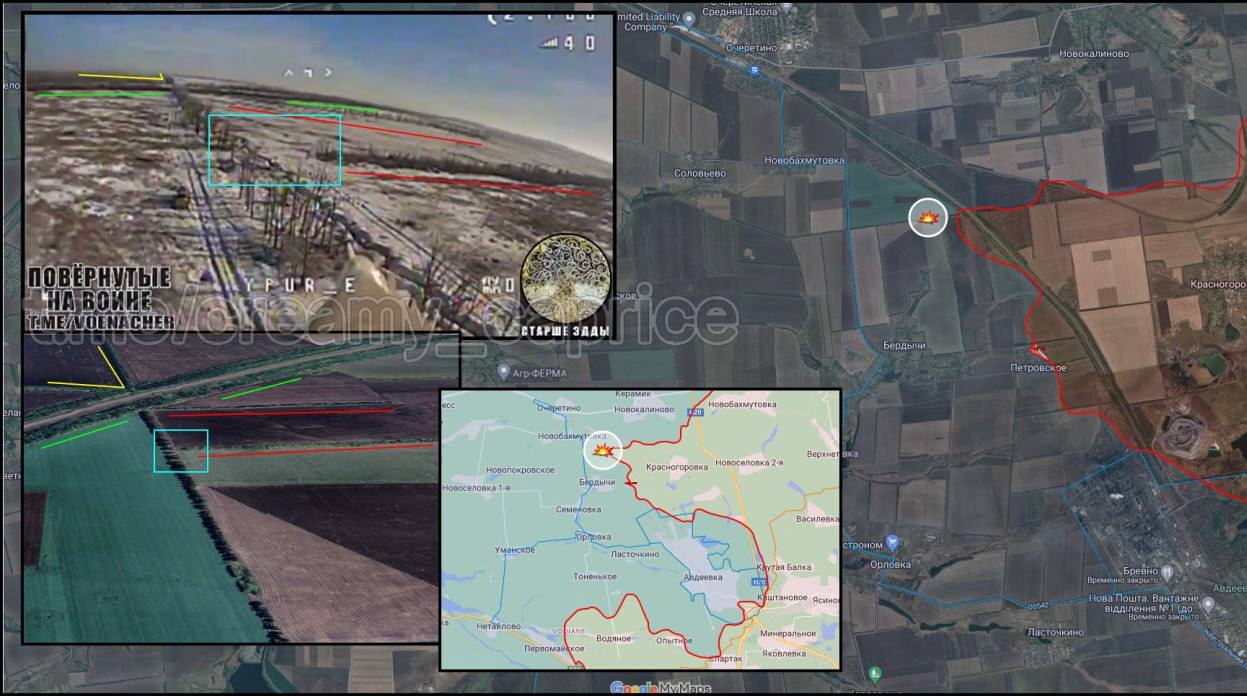The height and width of the screenshot is (696, 1247).
Task: Open the Нова Пошта location pin
Action: click(x=1209, y=603)
